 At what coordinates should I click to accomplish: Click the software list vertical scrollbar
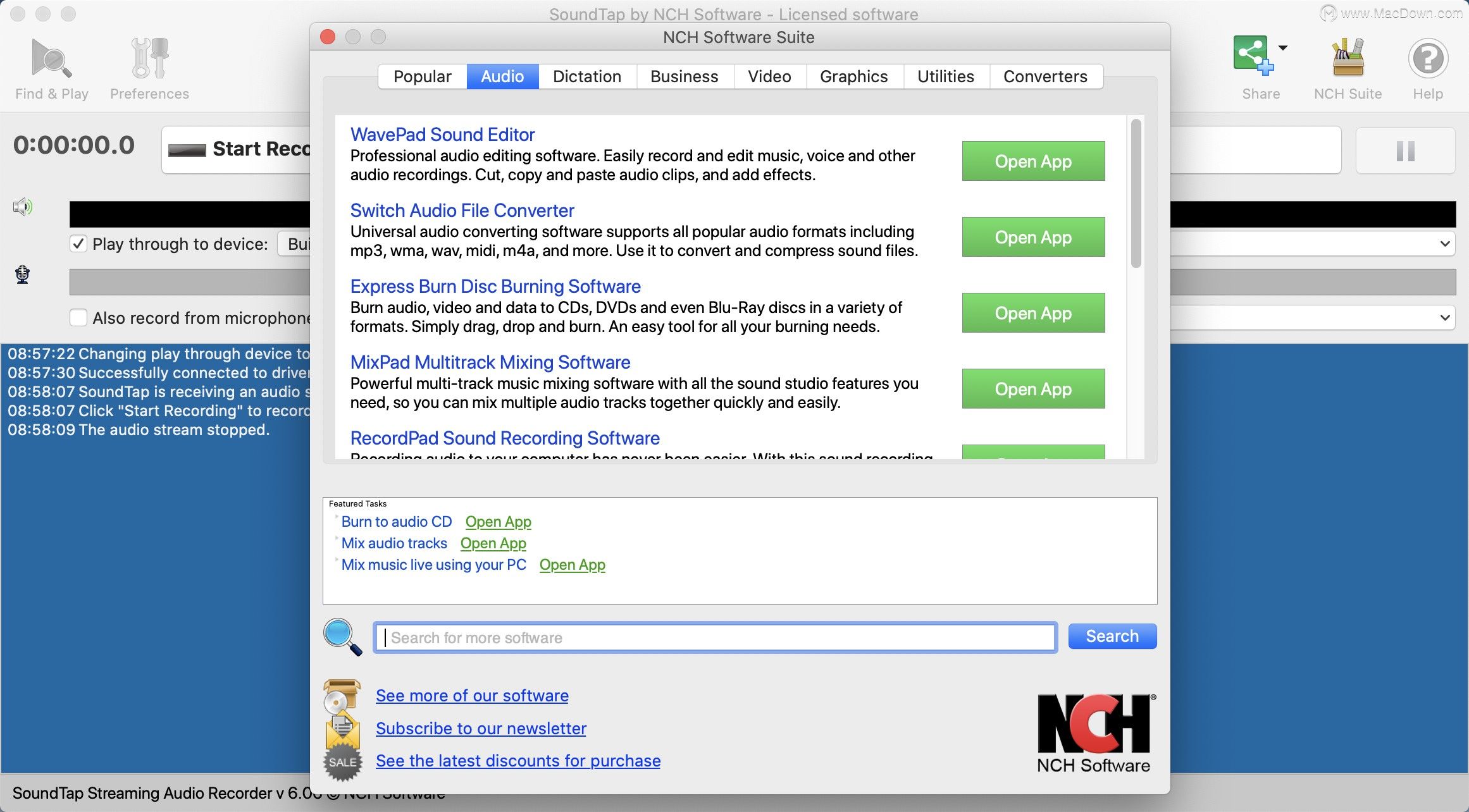[x=1136, y=194]
